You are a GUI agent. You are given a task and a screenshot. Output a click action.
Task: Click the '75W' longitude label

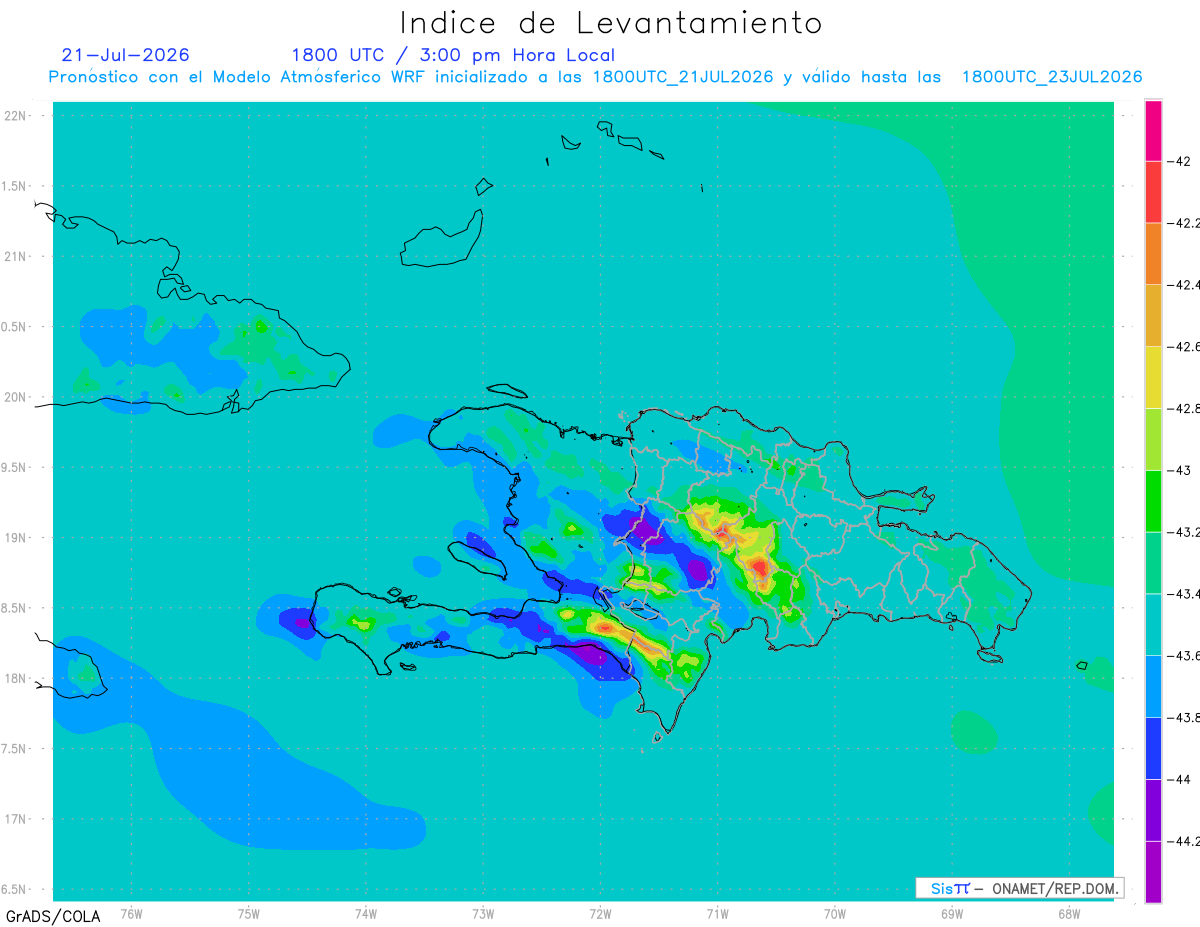coord(249,913)
